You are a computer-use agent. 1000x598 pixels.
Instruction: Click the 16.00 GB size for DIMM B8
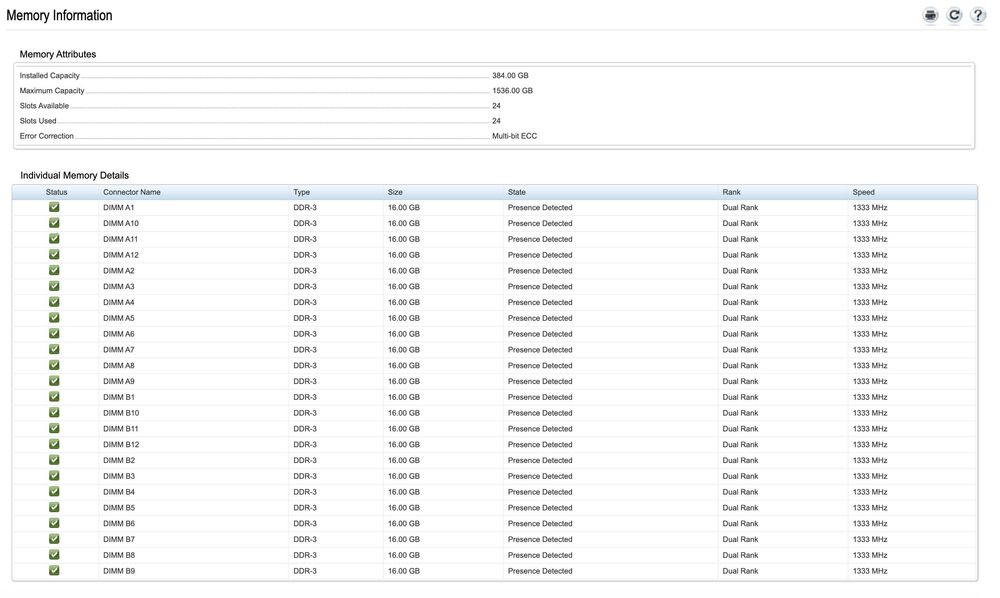(x=404, y=555)
